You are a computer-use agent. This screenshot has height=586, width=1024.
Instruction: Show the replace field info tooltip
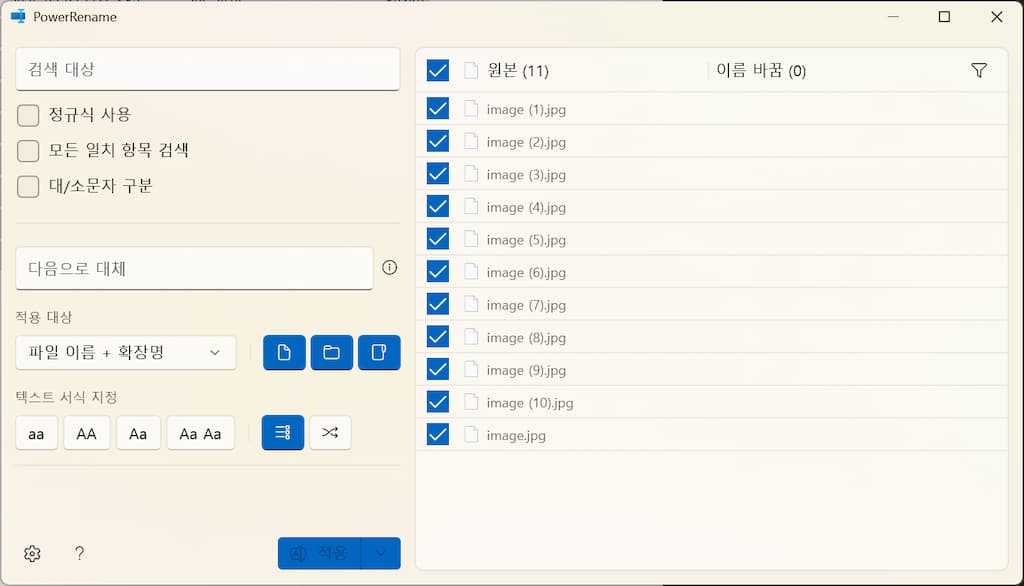tap(389, 268)
